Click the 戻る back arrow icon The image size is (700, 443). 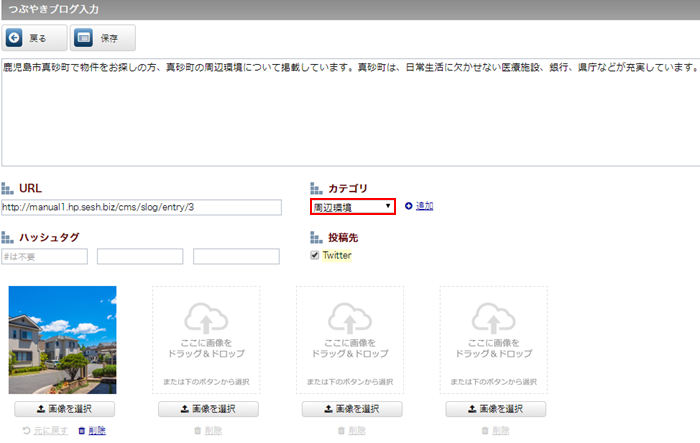[x=15, y=37]
